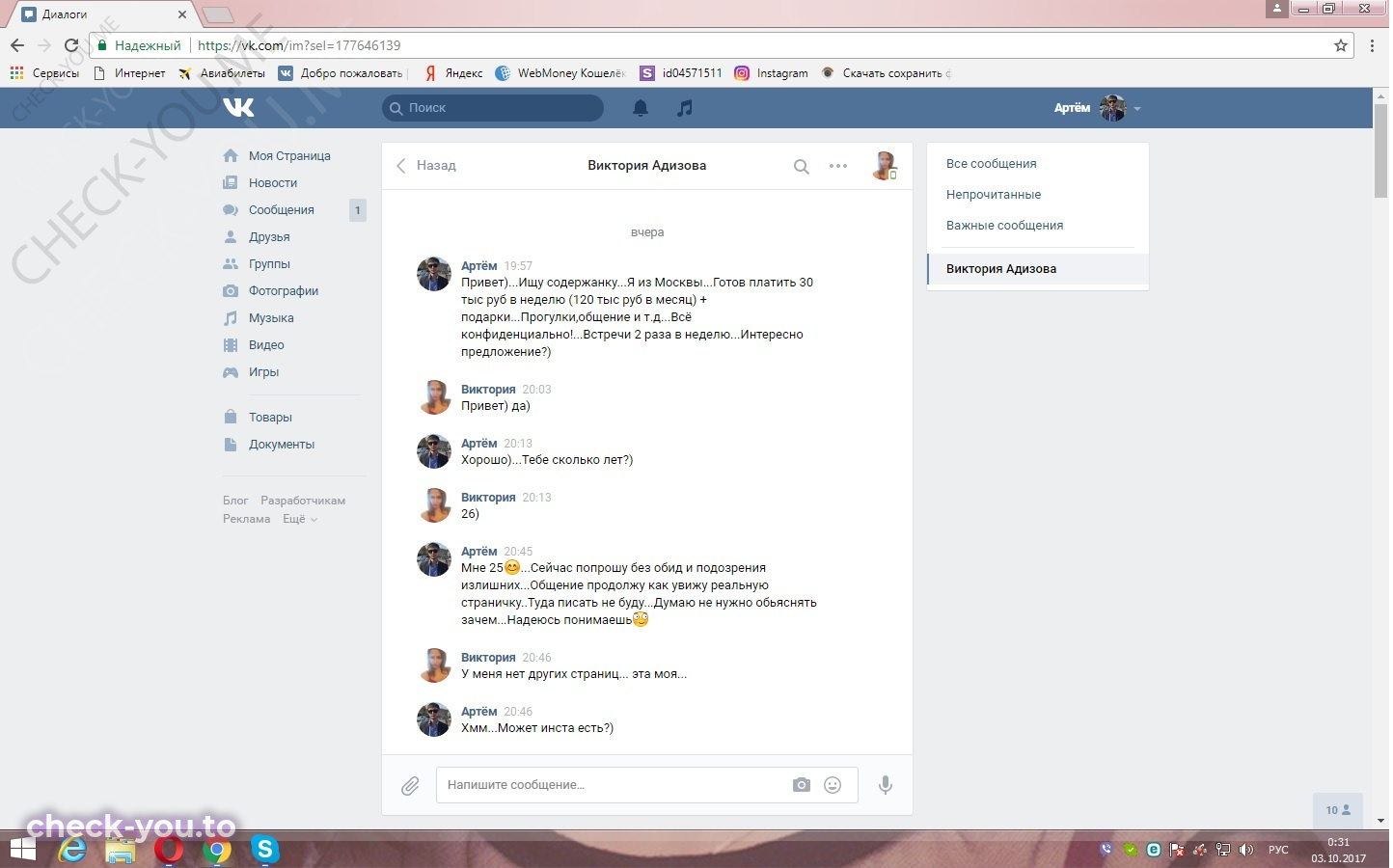Close the Диалоги browser tab
Viewport: 1393px width, 868px height.
coord(182,14)
